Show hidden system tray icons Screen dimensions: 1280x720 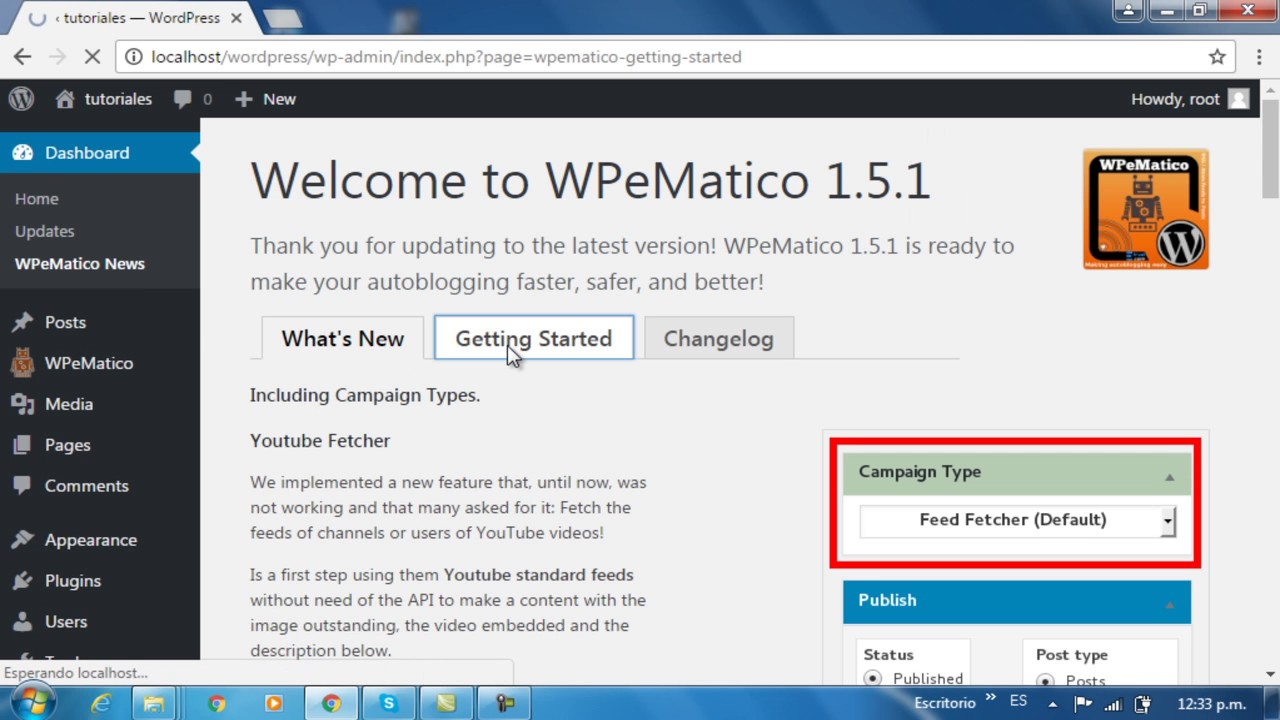[1052, 704]
